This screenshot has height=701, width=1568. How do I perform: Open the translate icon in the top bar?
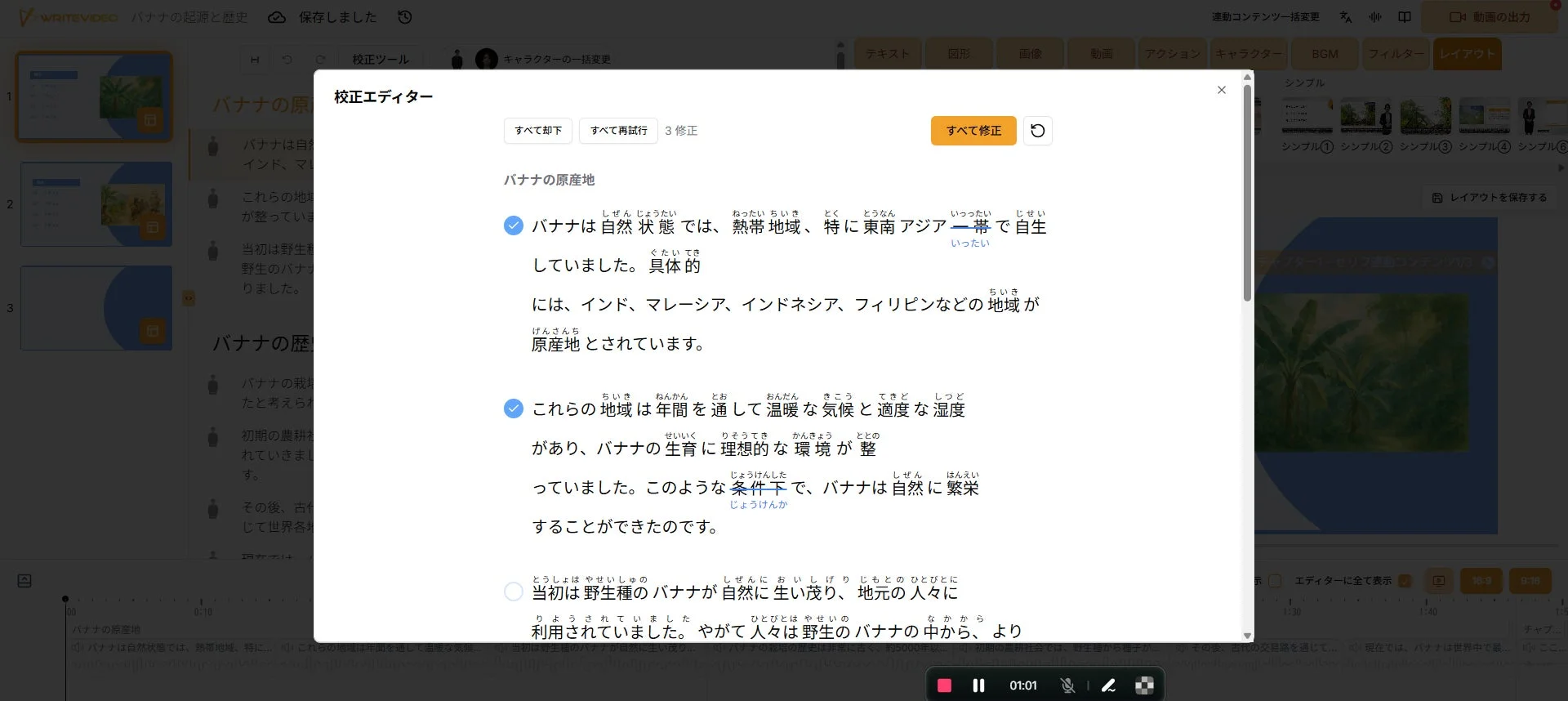1346,16
